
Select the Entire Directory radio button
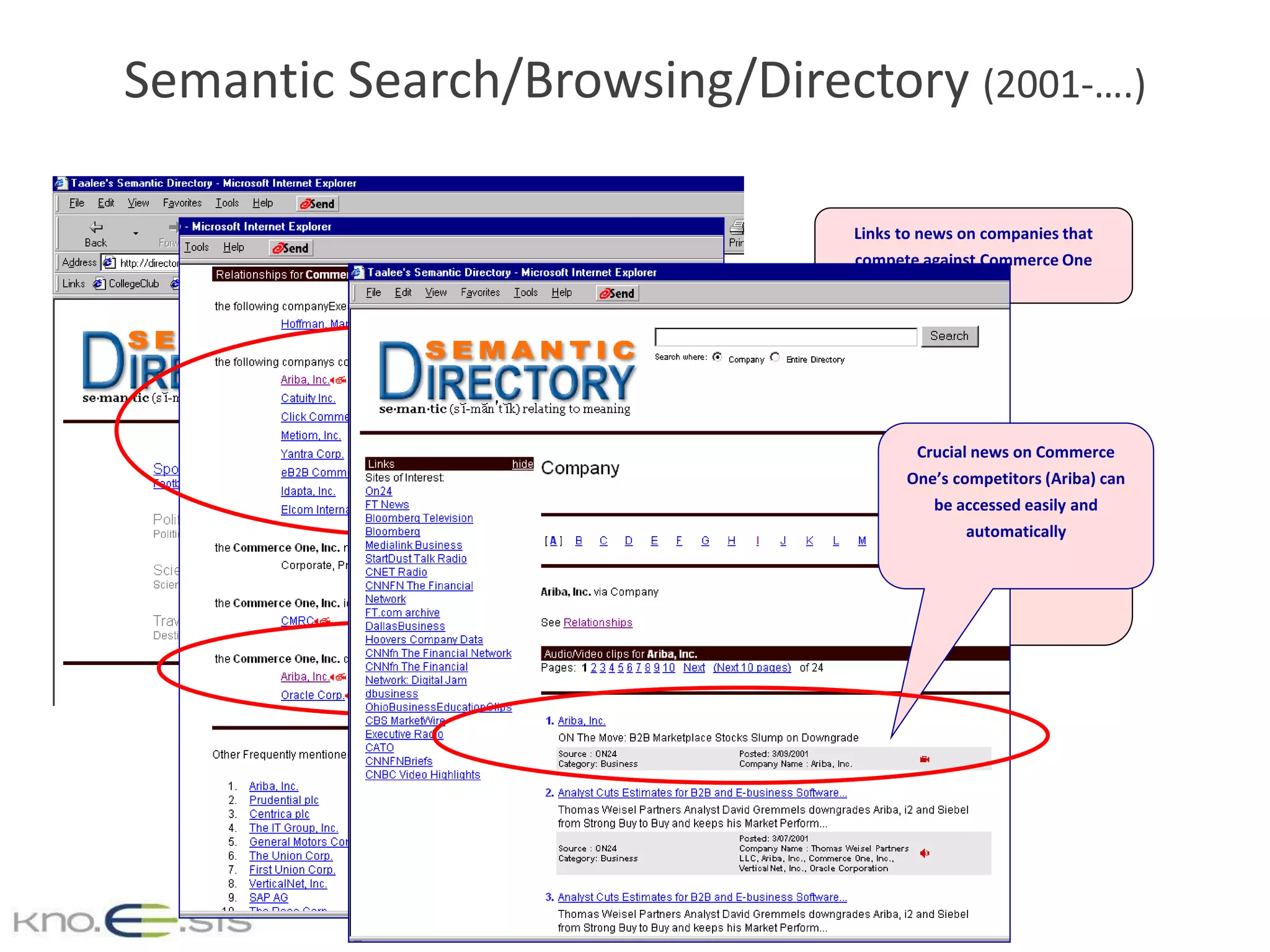coord(775,357)
